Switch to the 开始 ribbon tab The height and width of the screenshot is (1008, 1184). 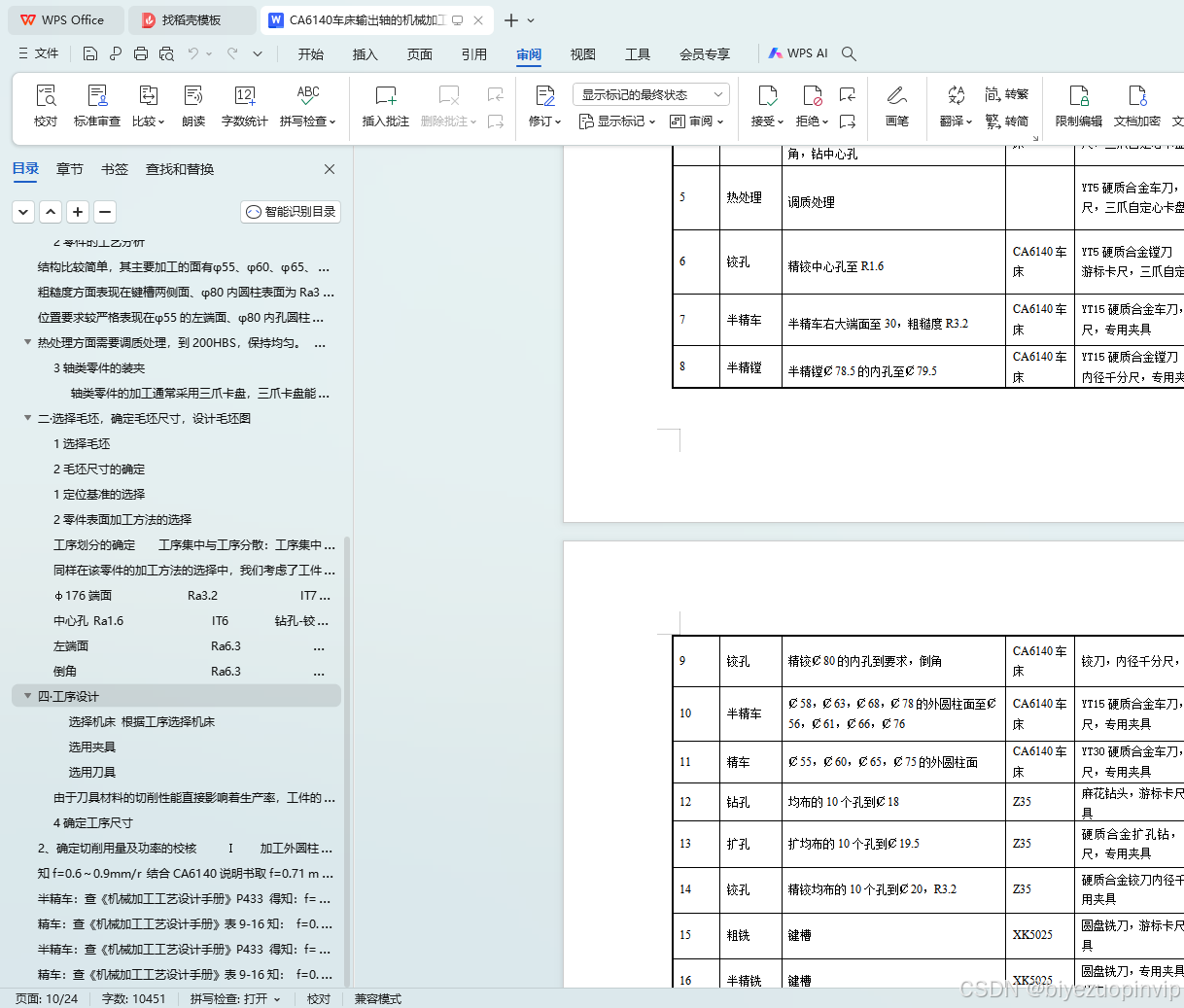(311, 54)
